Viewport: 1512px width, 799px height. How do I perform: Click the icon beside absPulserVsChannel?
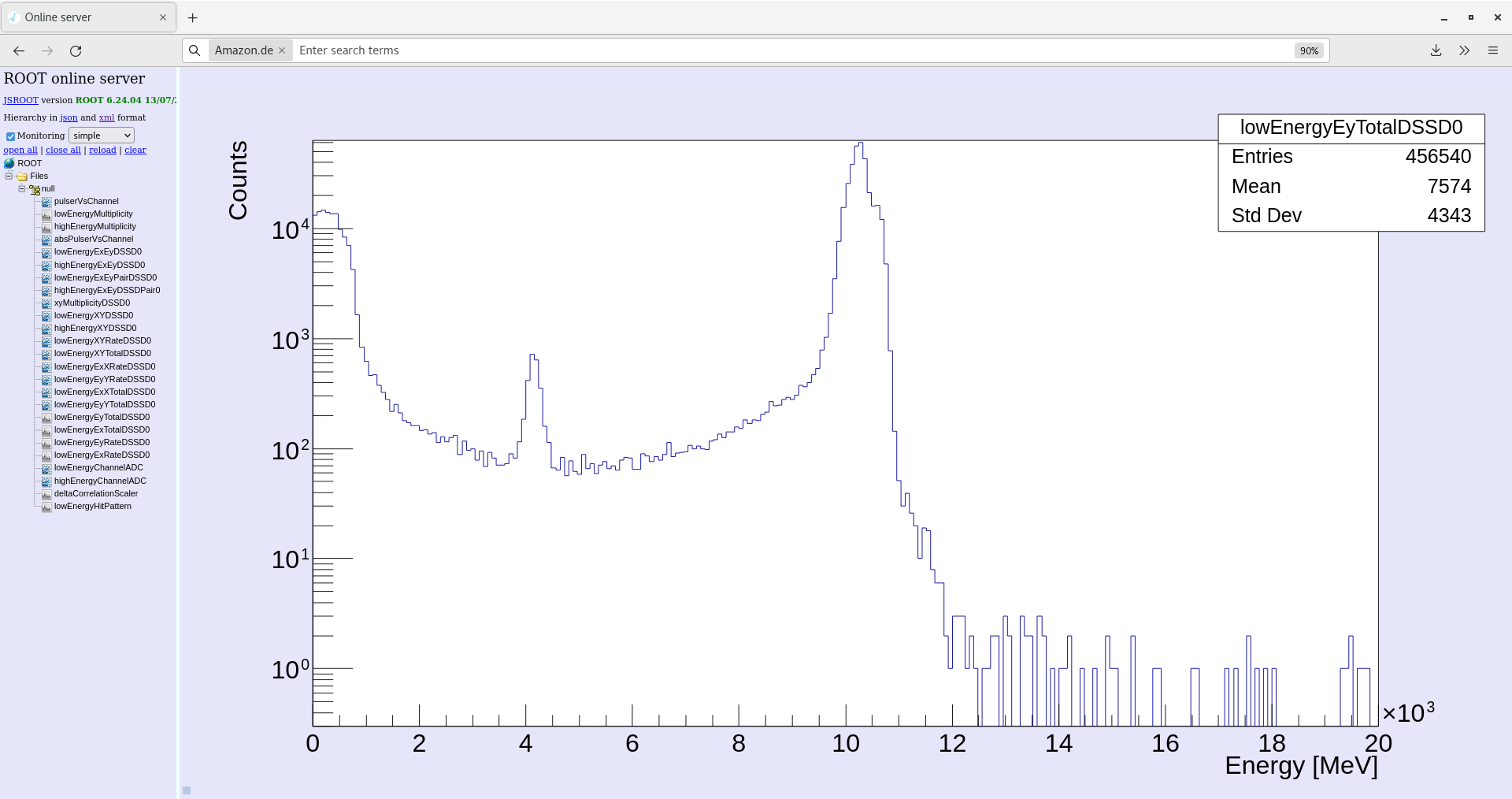click(x=46, y=240)
